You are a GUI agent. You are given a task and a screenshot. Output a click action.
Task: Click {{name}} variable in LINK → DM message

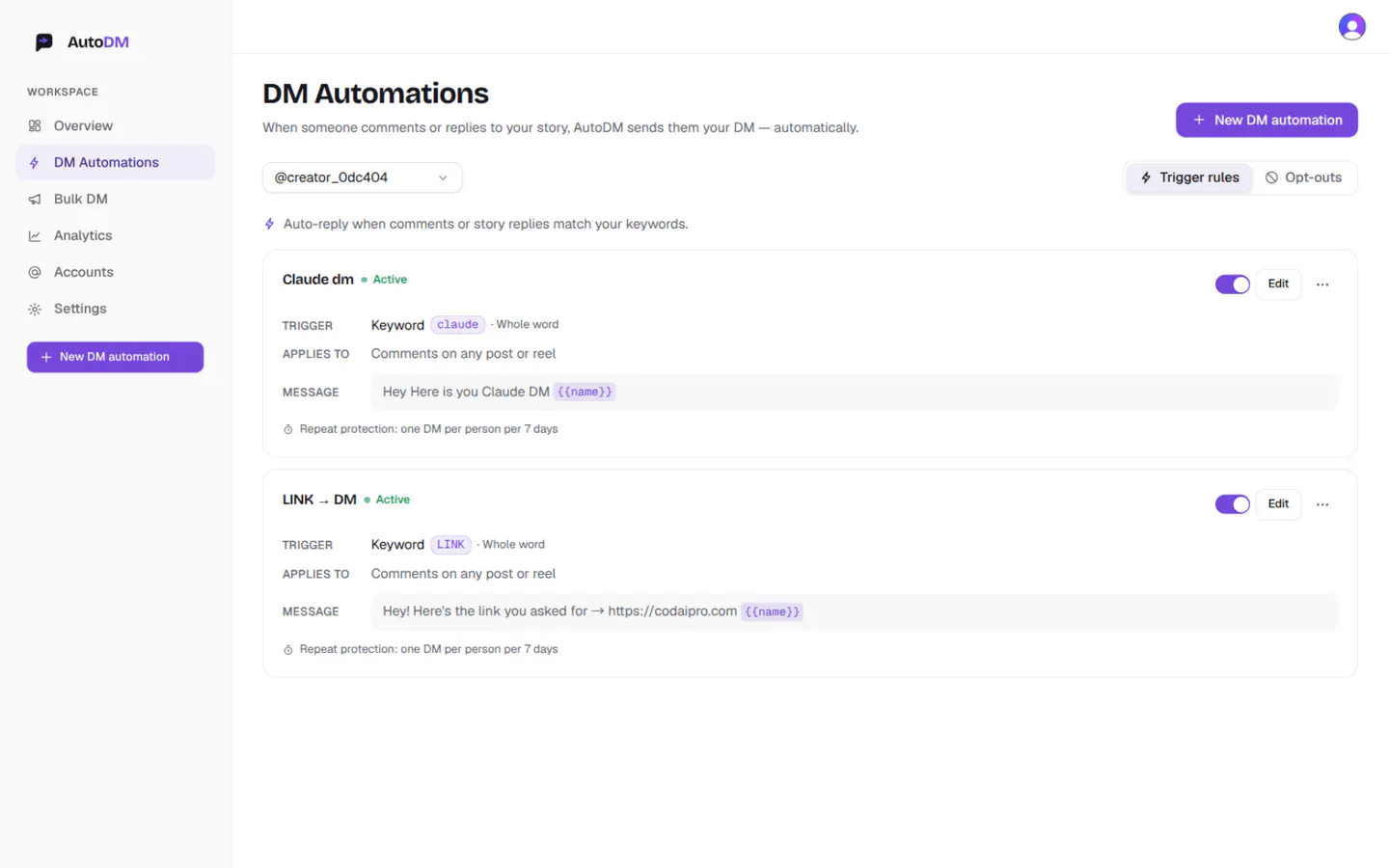(x=772, y=612)
